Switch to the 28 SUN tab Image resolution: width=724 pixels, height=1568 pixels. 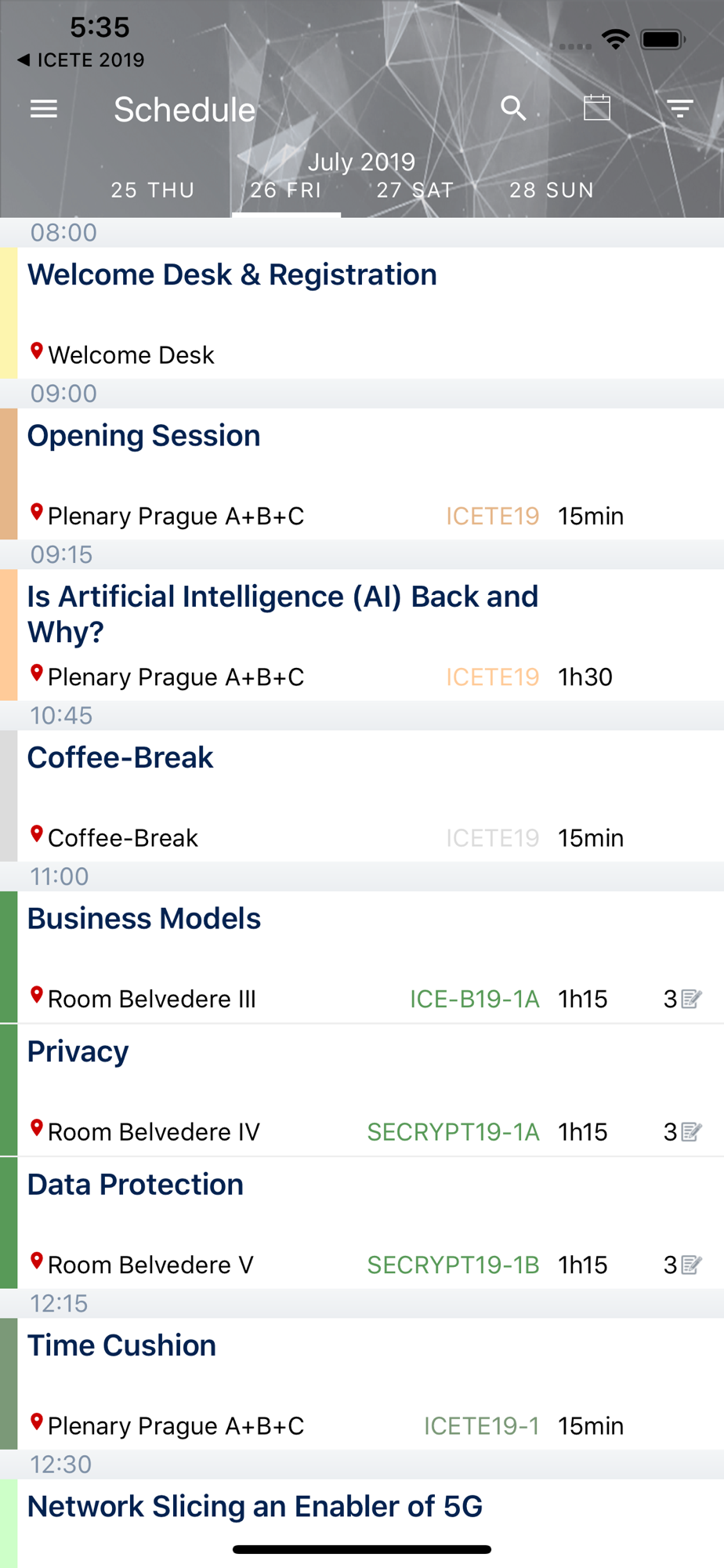(552, 191)
